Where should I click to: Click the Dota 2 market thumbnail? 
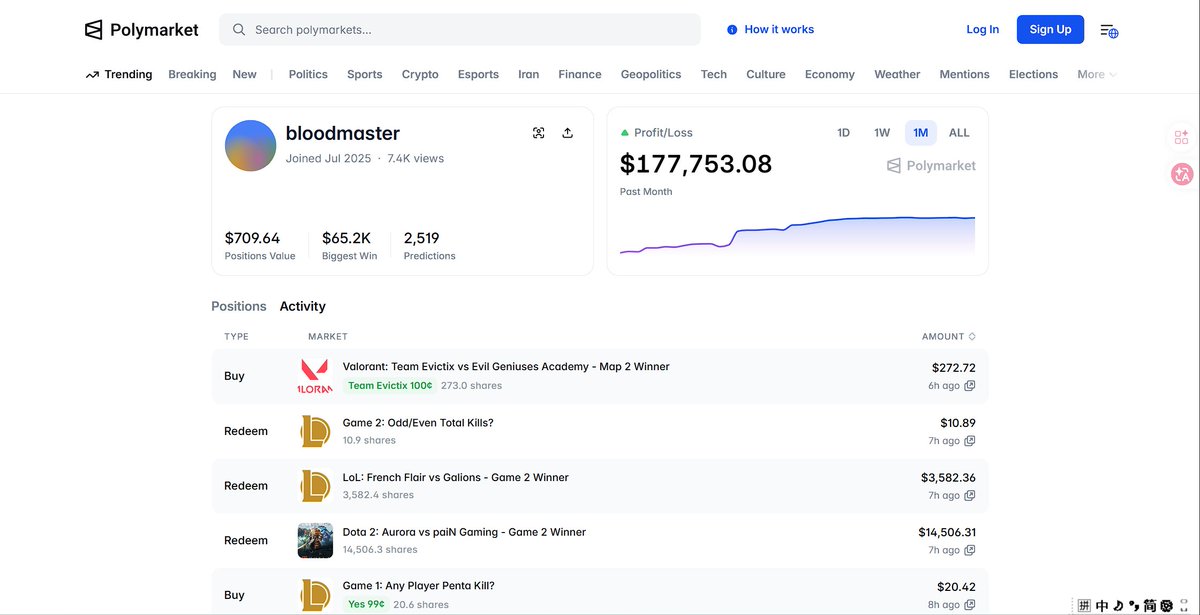pyautogui.click(x=315, y=540)
